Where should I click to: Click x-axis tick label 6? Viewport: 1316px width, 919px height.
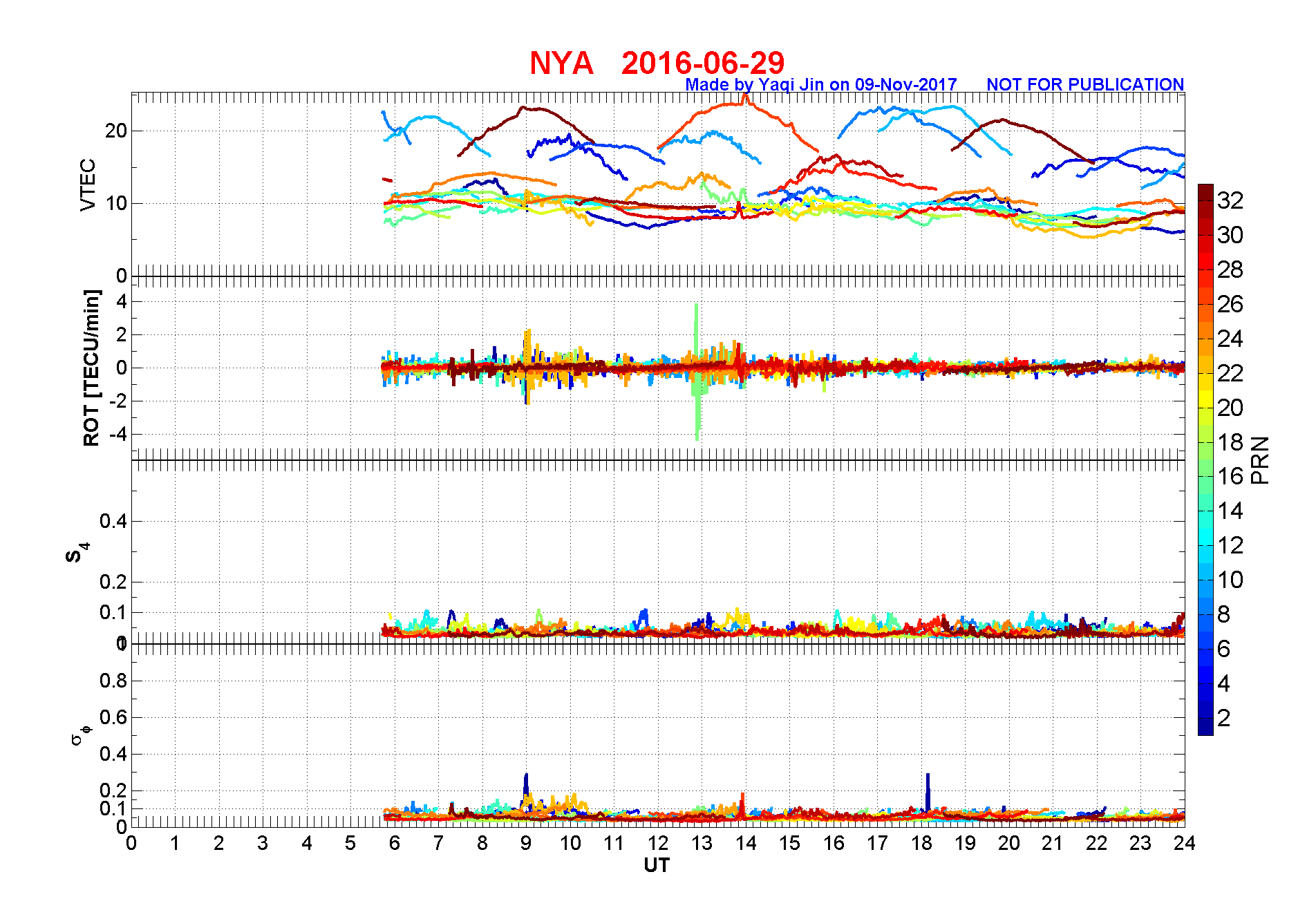394,843
